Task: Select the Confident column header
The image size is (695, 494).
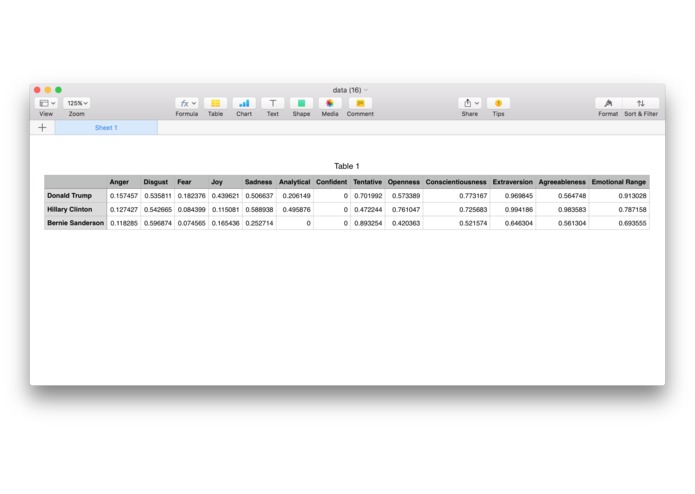Action: point(332,182)
